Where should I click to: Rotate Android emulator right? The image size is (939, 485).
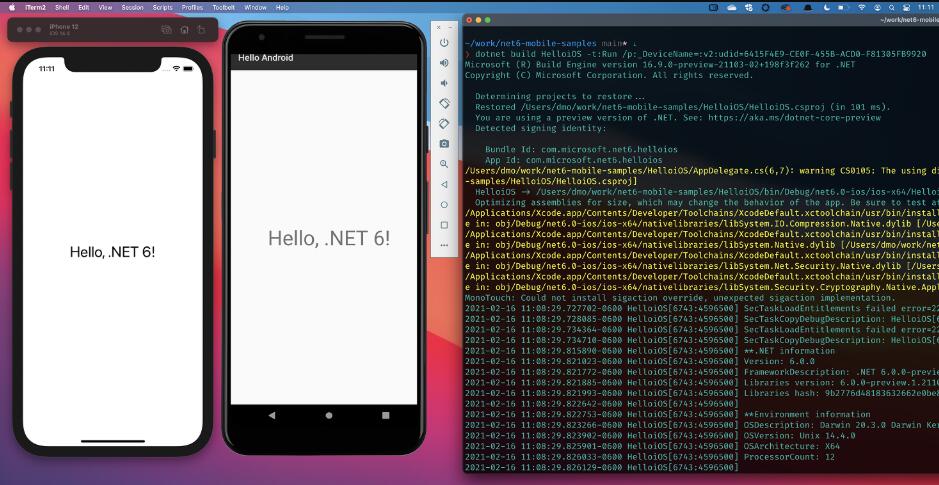pos(444,123)
